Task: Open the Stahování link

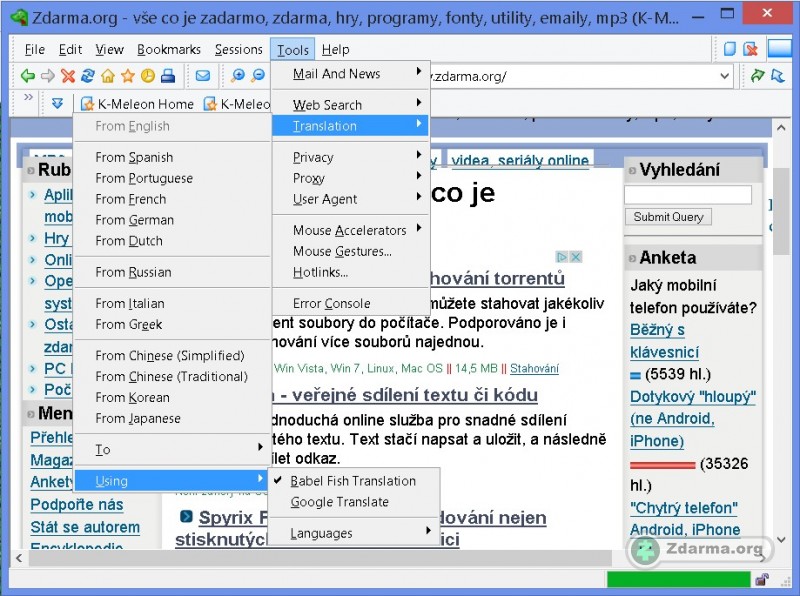Action: pyautogui.click(x=534, y=368)
